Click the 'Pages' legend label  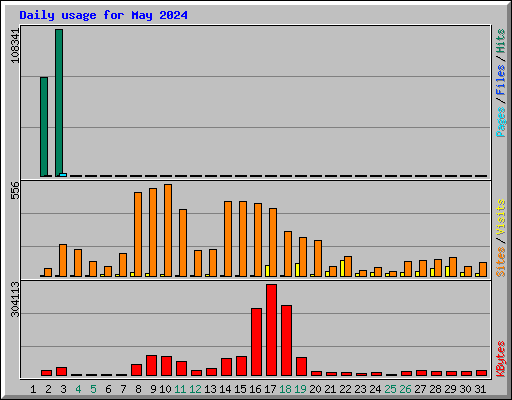[501, 122]
